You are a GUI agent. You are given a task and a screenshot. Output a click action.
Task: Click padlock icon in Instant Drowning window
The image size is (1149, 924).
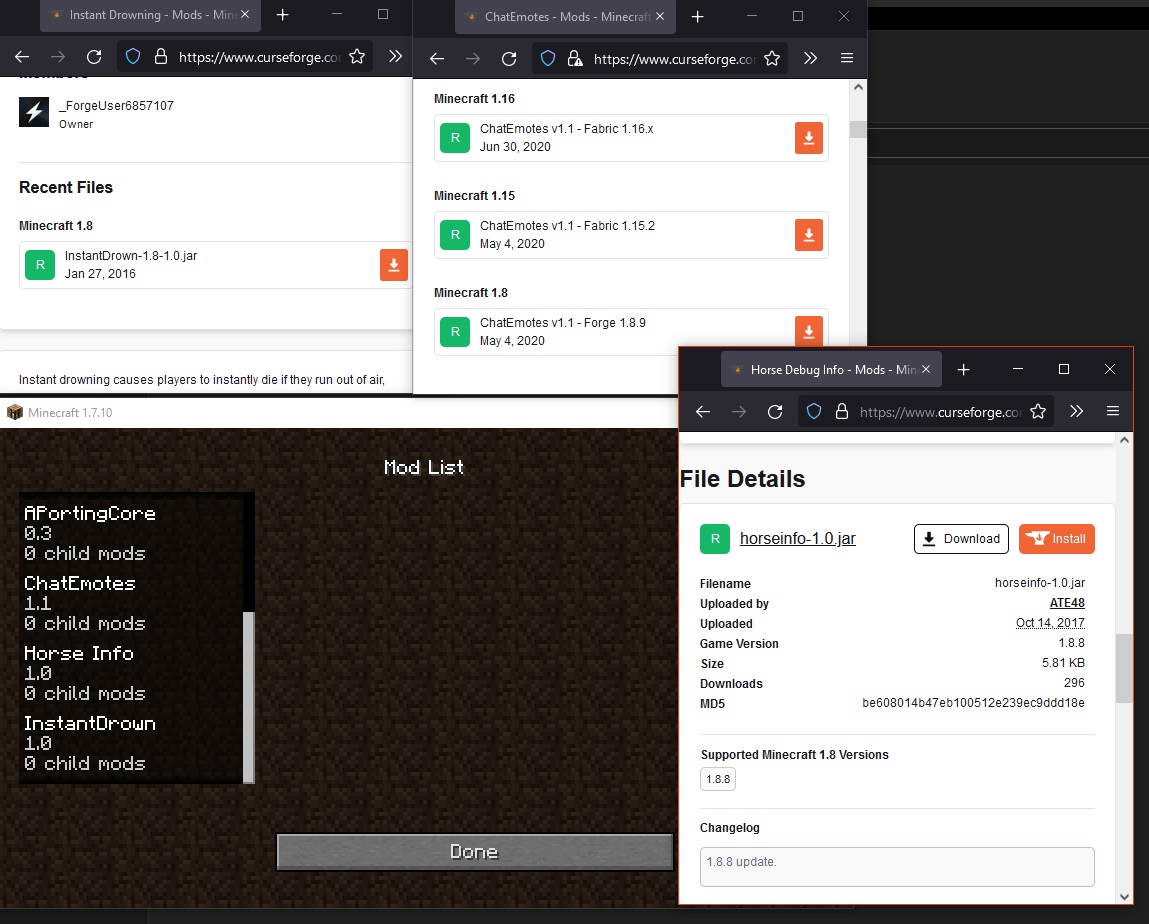[x=160, y=56]
